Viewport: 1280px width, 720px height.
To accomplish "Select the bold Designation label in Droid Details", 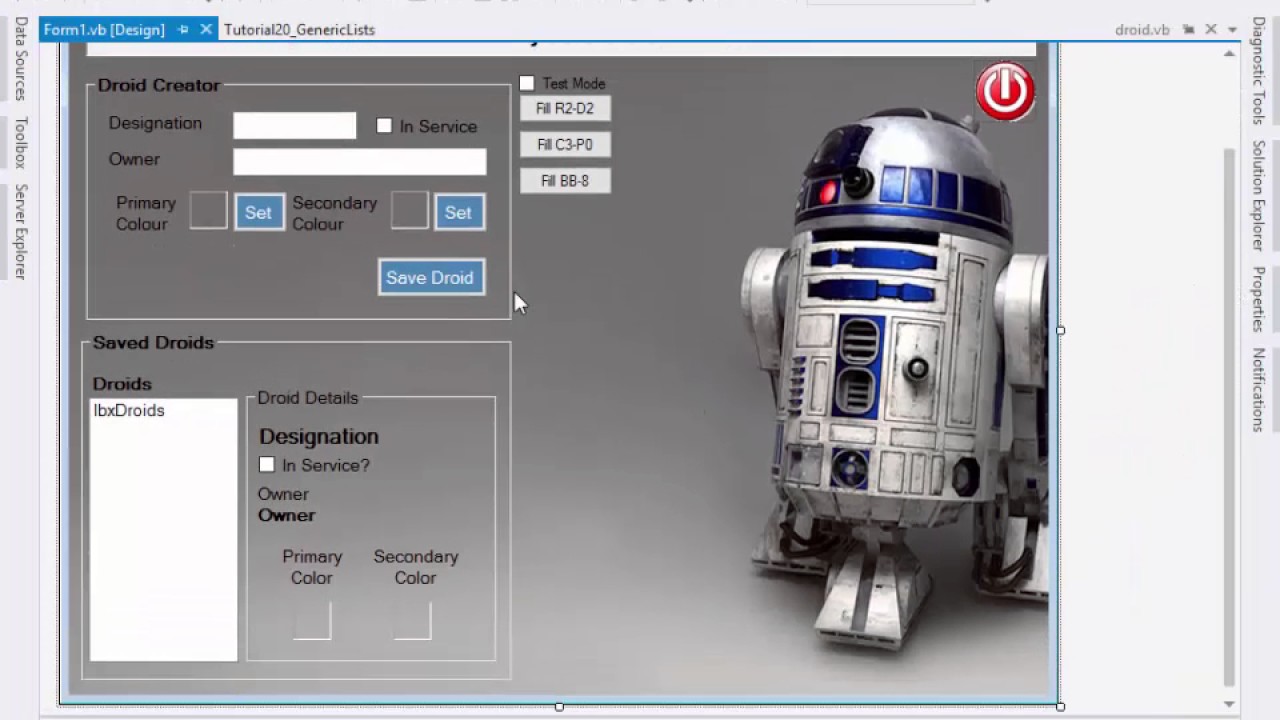I will point(319,436).
